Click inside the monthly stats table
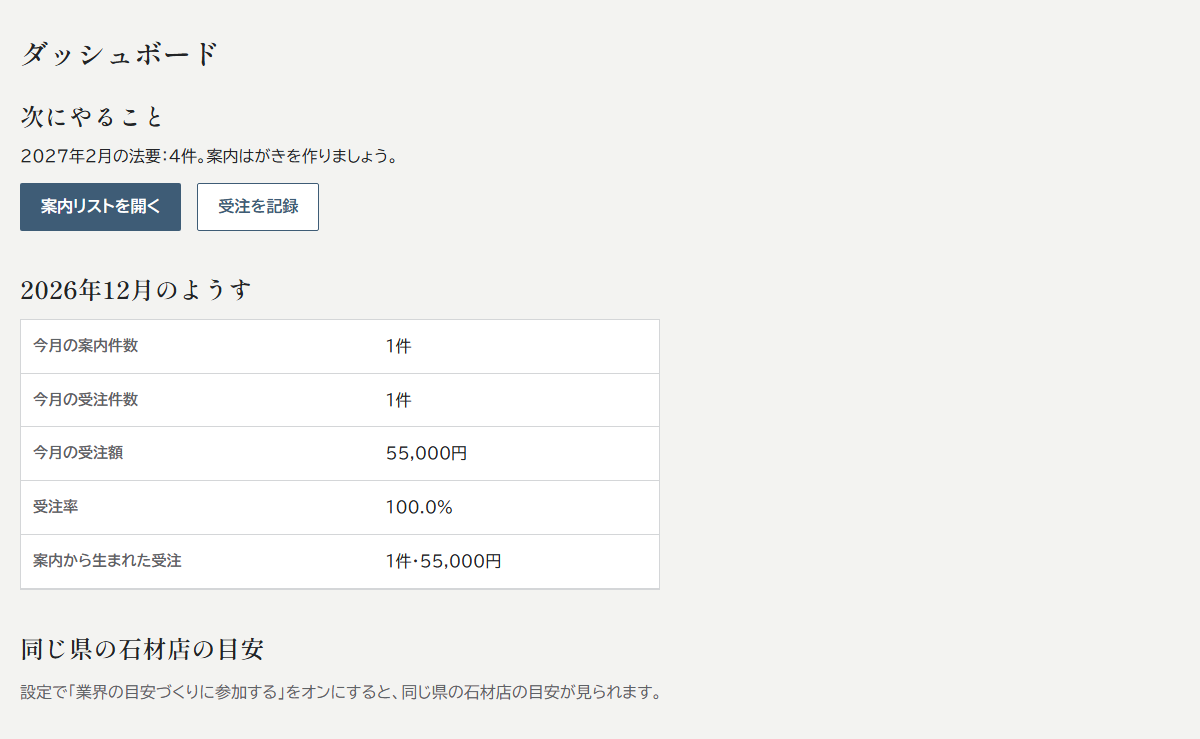 tap(340, 454)
